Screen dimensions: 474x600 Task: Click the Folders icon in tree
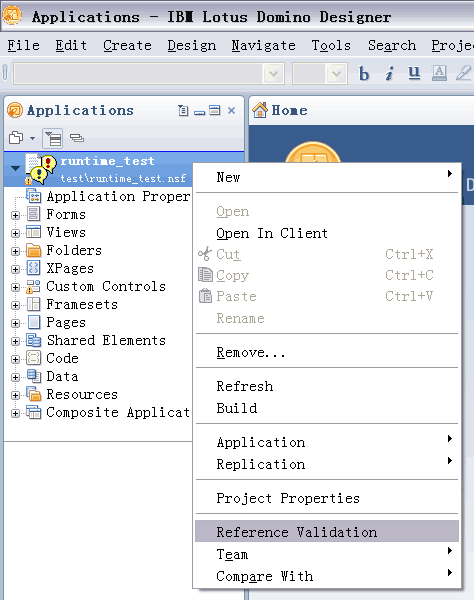(x=34, y=251)
